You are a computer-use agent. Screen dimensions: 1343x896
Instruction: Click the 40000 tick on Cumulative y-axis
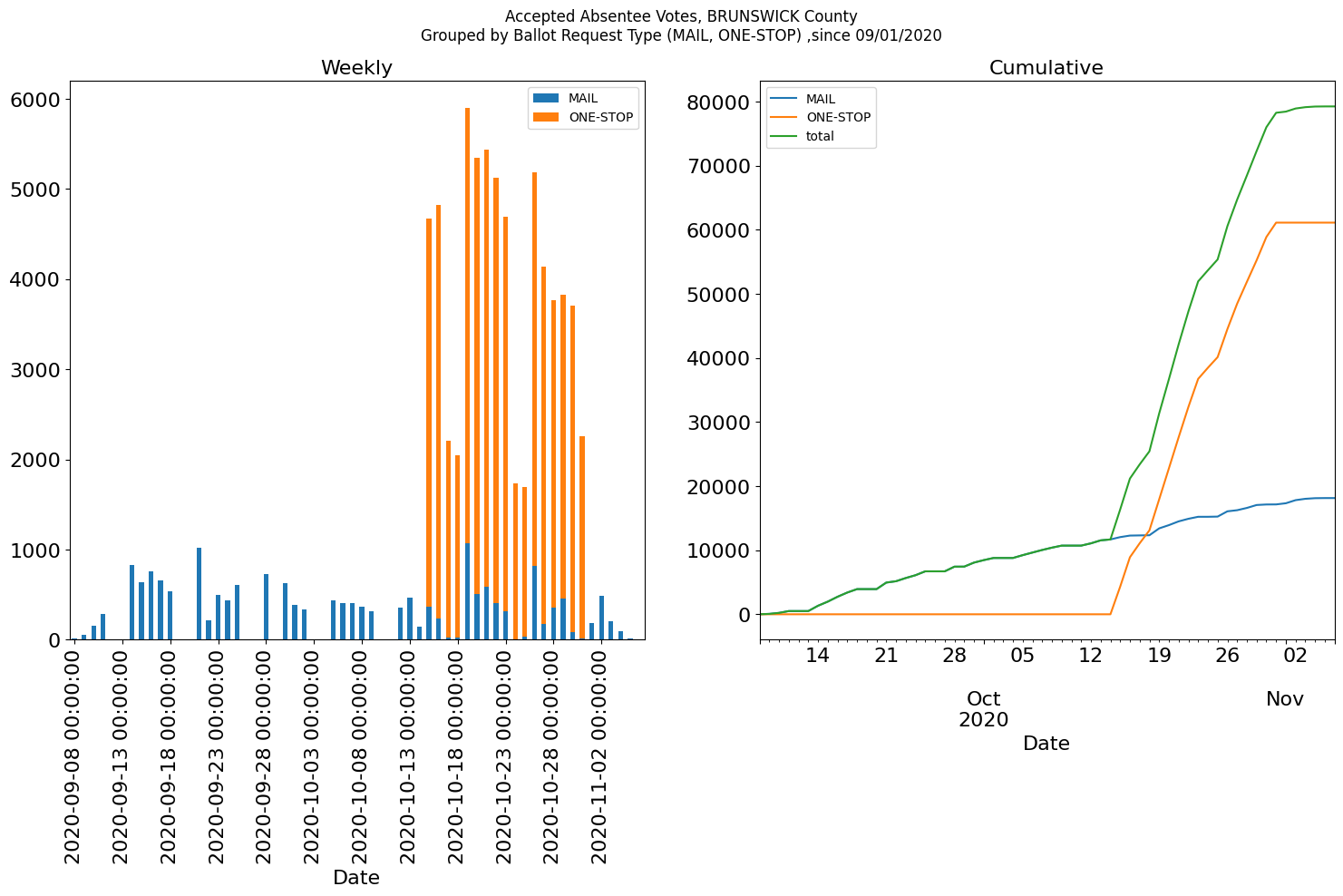(718, 358)
